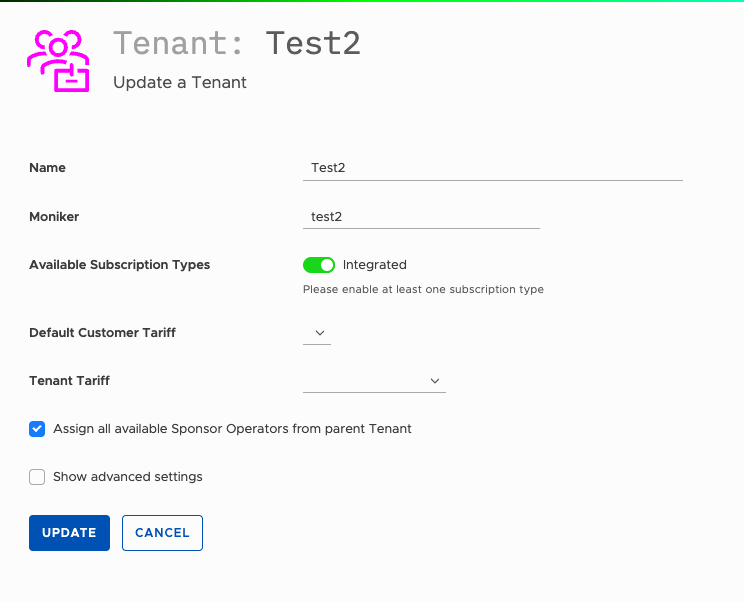Screen dimensions: 744x602
Task: Click the Assign all available Sponsor Operators label
Action: point(232,429)
